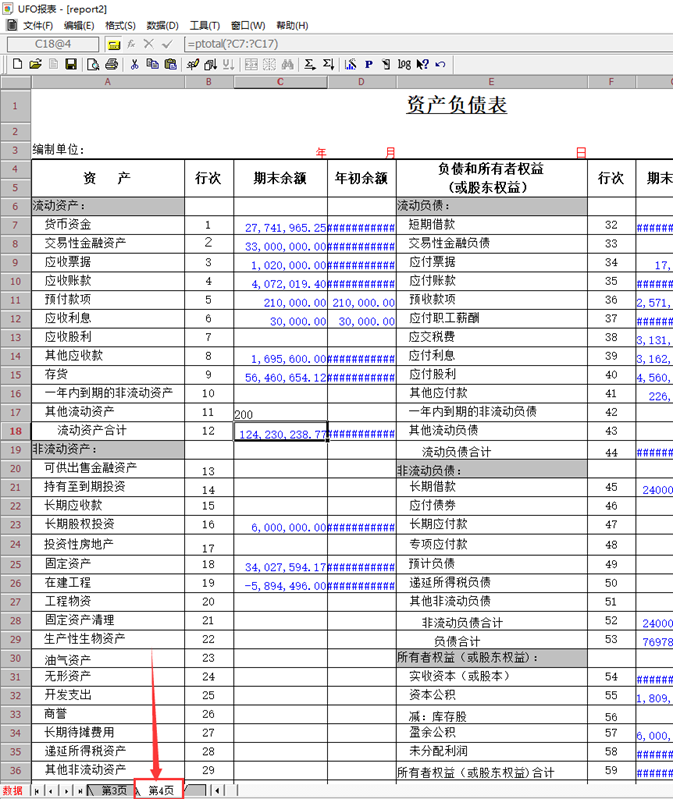Cancel formula entry with the X button
Viewport: 673px width, 799px height.
point(149,44)
